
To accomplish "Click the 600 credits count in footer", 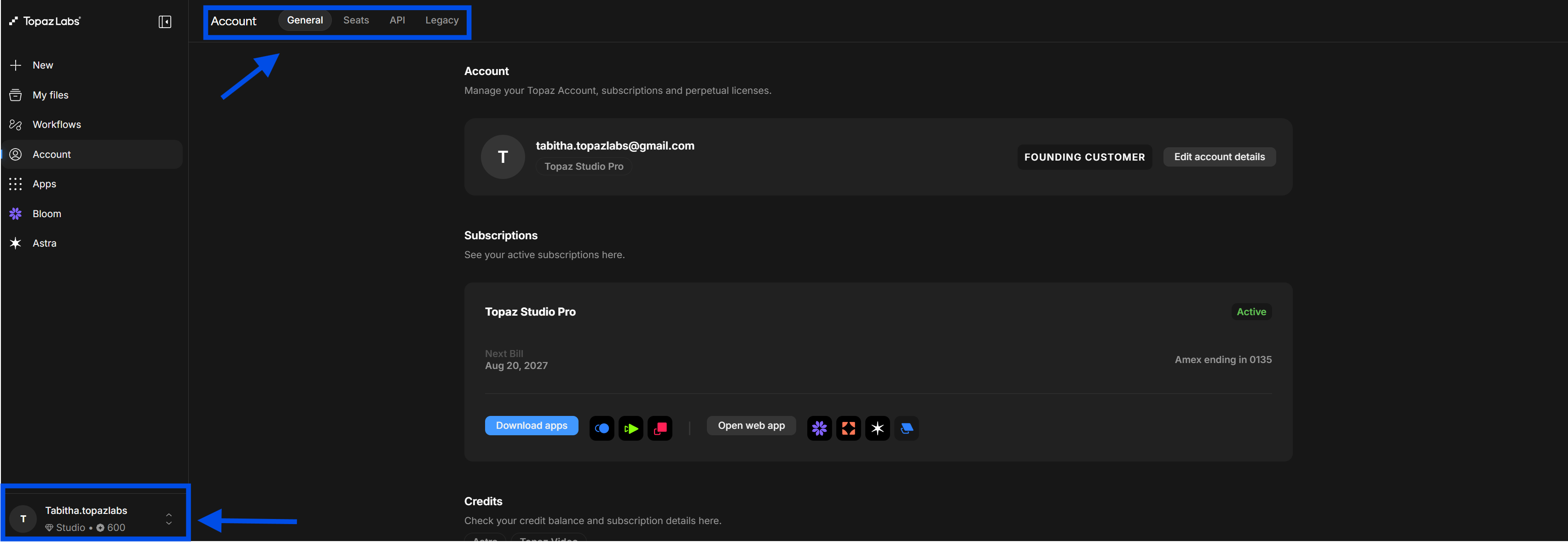I will (x=116, y=528).
